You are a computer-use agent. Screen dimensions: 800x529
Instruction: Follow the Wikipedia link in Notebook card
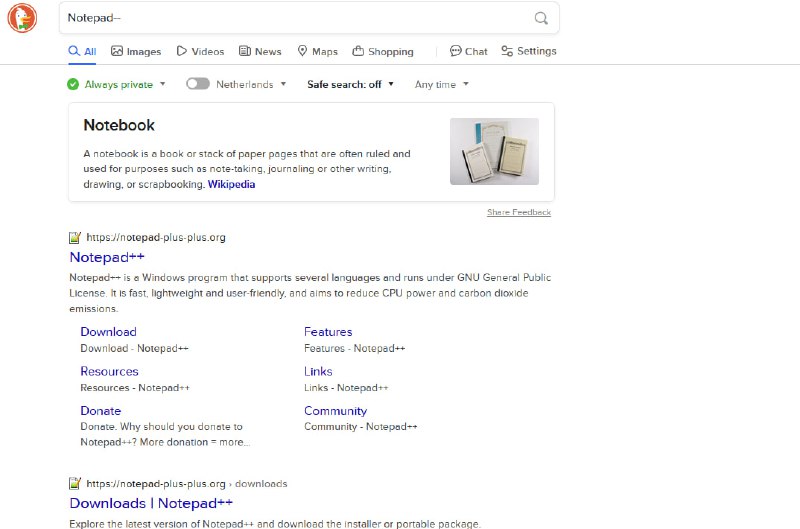click(231, 184)
